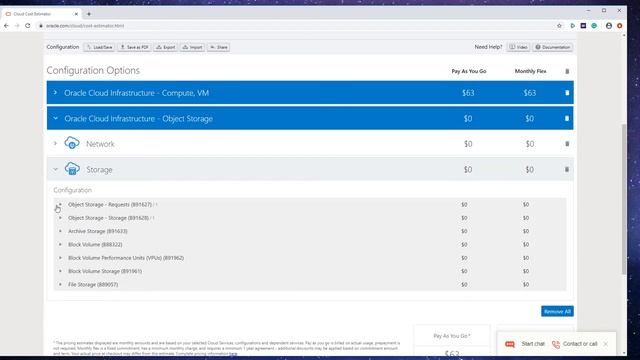Bookmark this page star icon
640x360 pixels.
click(x=559, y=26)
